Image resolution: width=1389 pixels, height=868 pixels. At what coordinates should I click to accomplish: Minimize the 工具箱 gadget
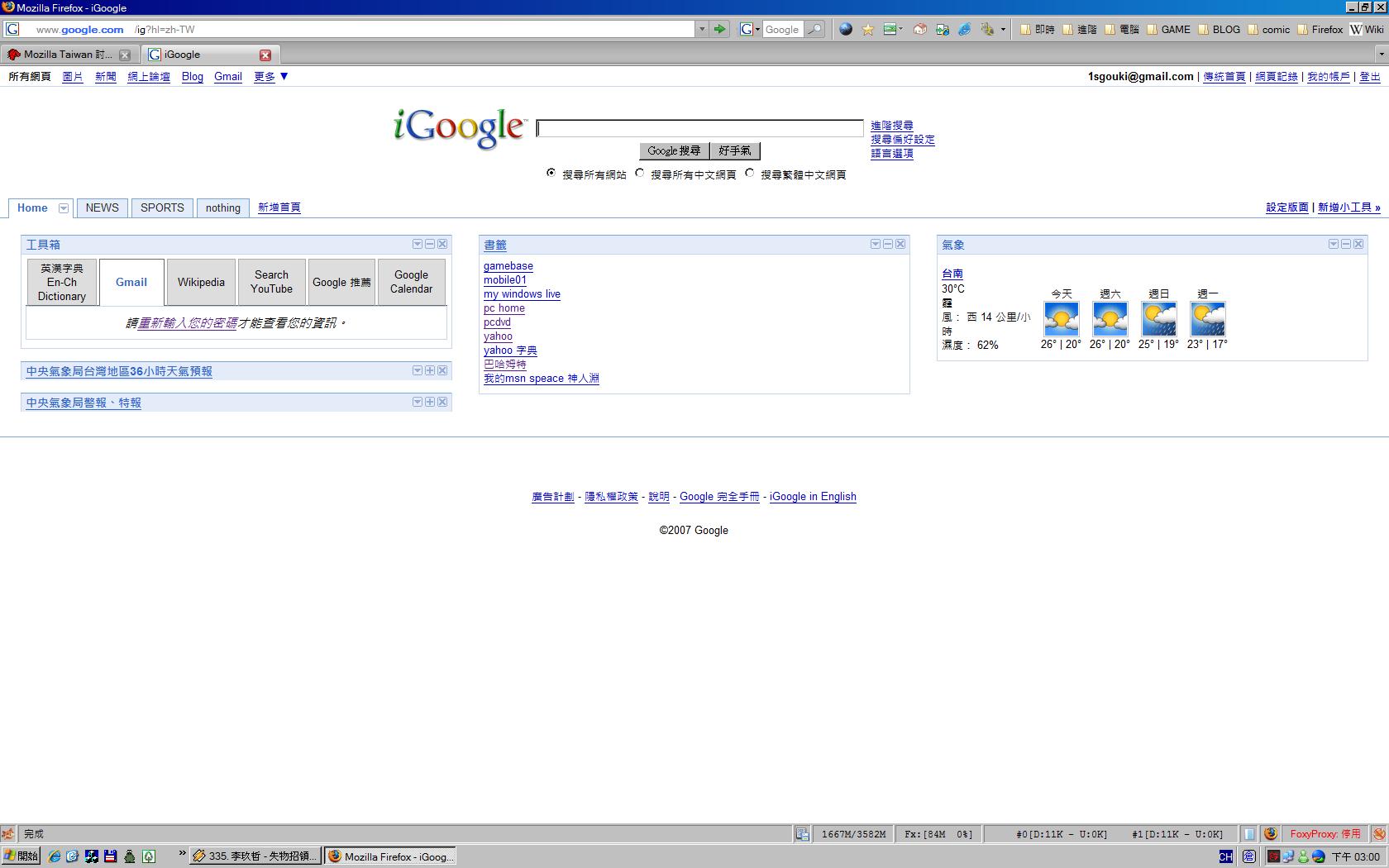tap(430, 244)
